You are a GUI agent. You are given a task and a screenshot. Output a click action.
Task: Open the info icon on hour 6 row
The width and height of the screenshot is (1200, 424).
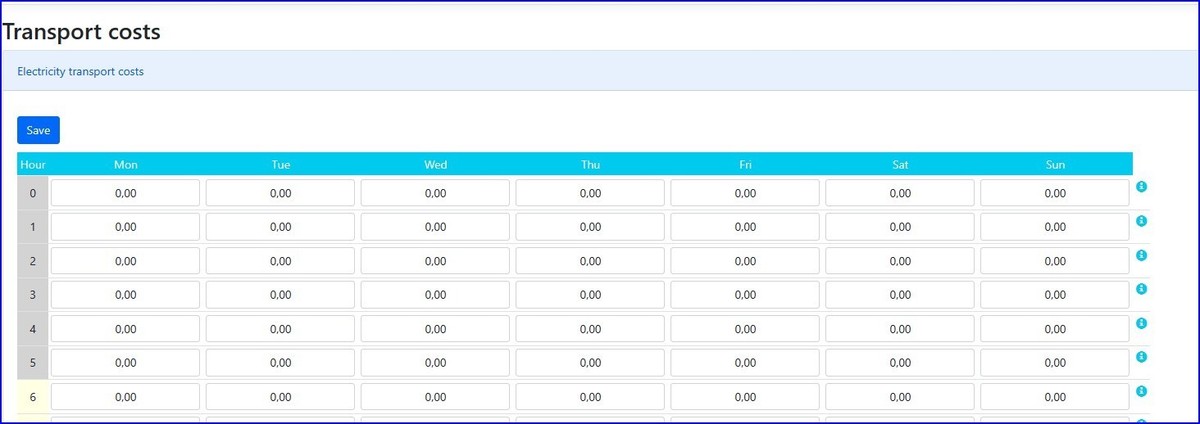point(1141,391)
